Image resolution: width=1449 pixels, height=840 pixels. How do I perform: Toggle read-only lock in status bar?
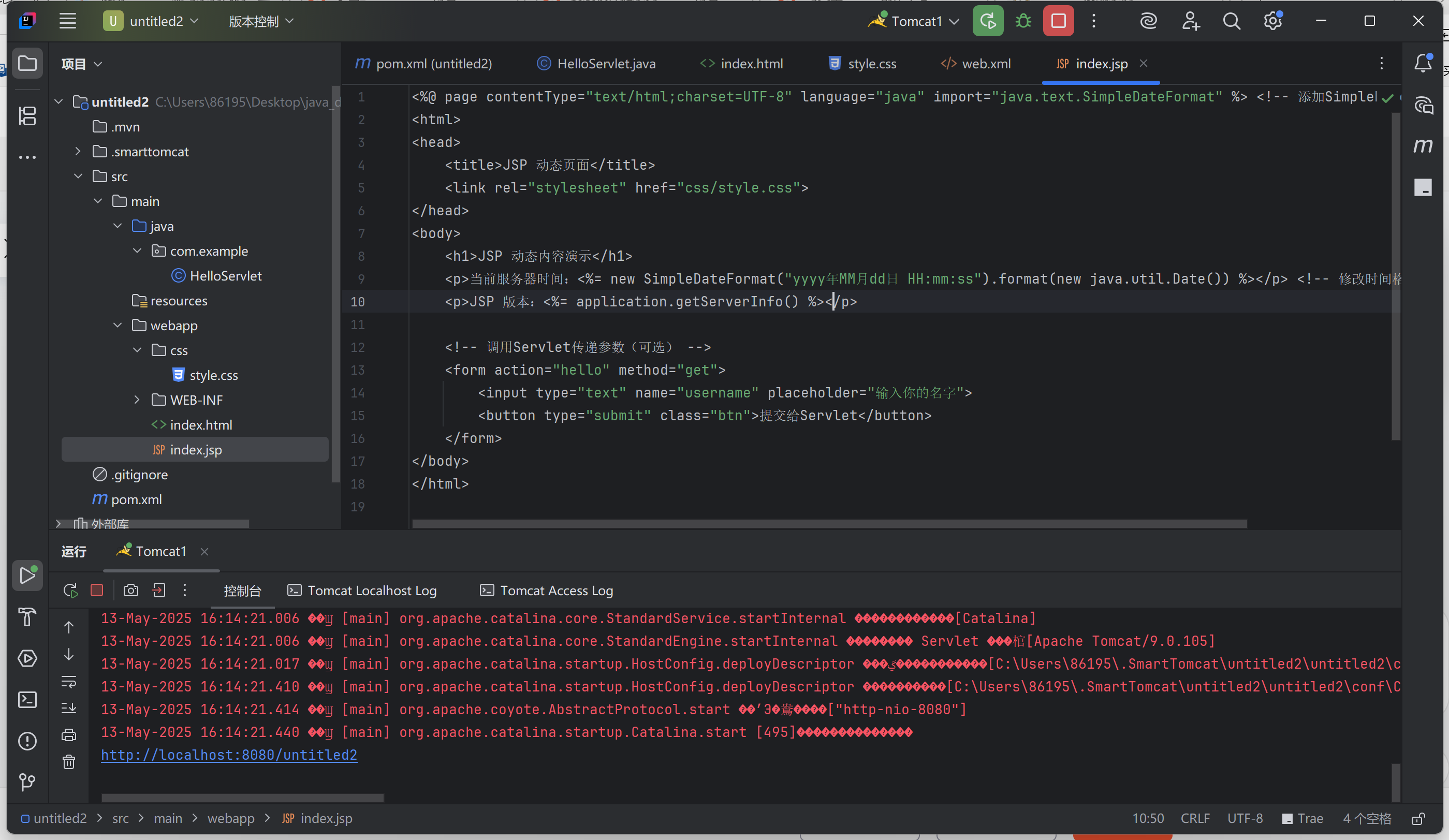point(1418,819)
